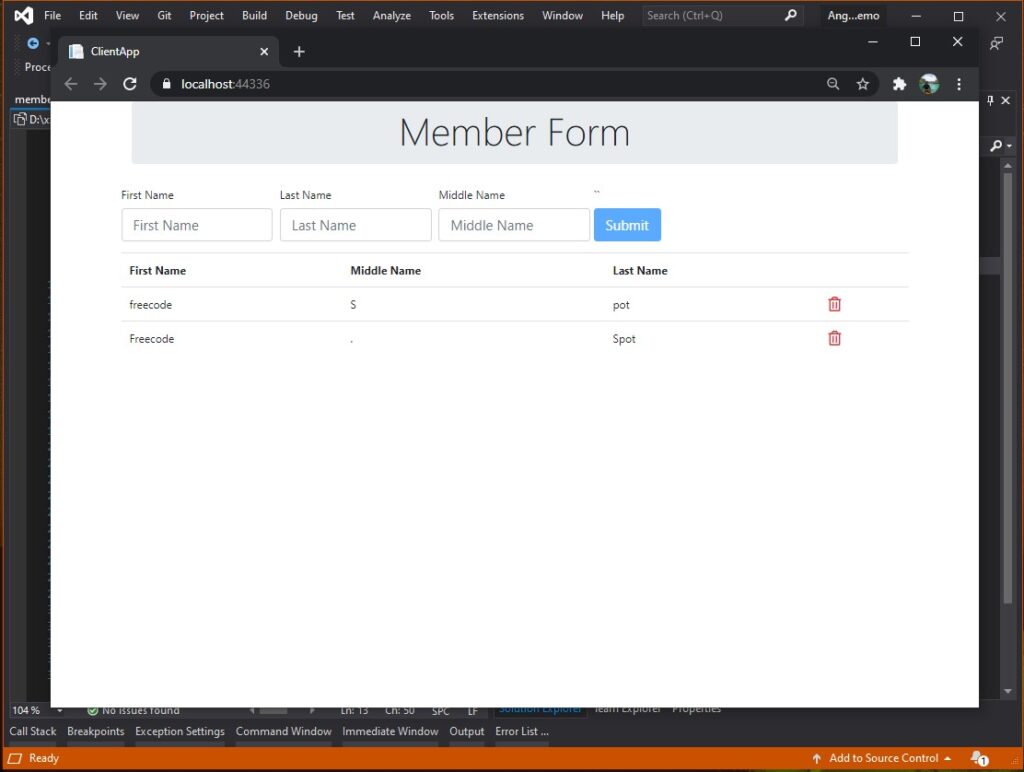Click the Visual Studio scrollbar down arrow
1024x772 pixels.
point(1008,691)
